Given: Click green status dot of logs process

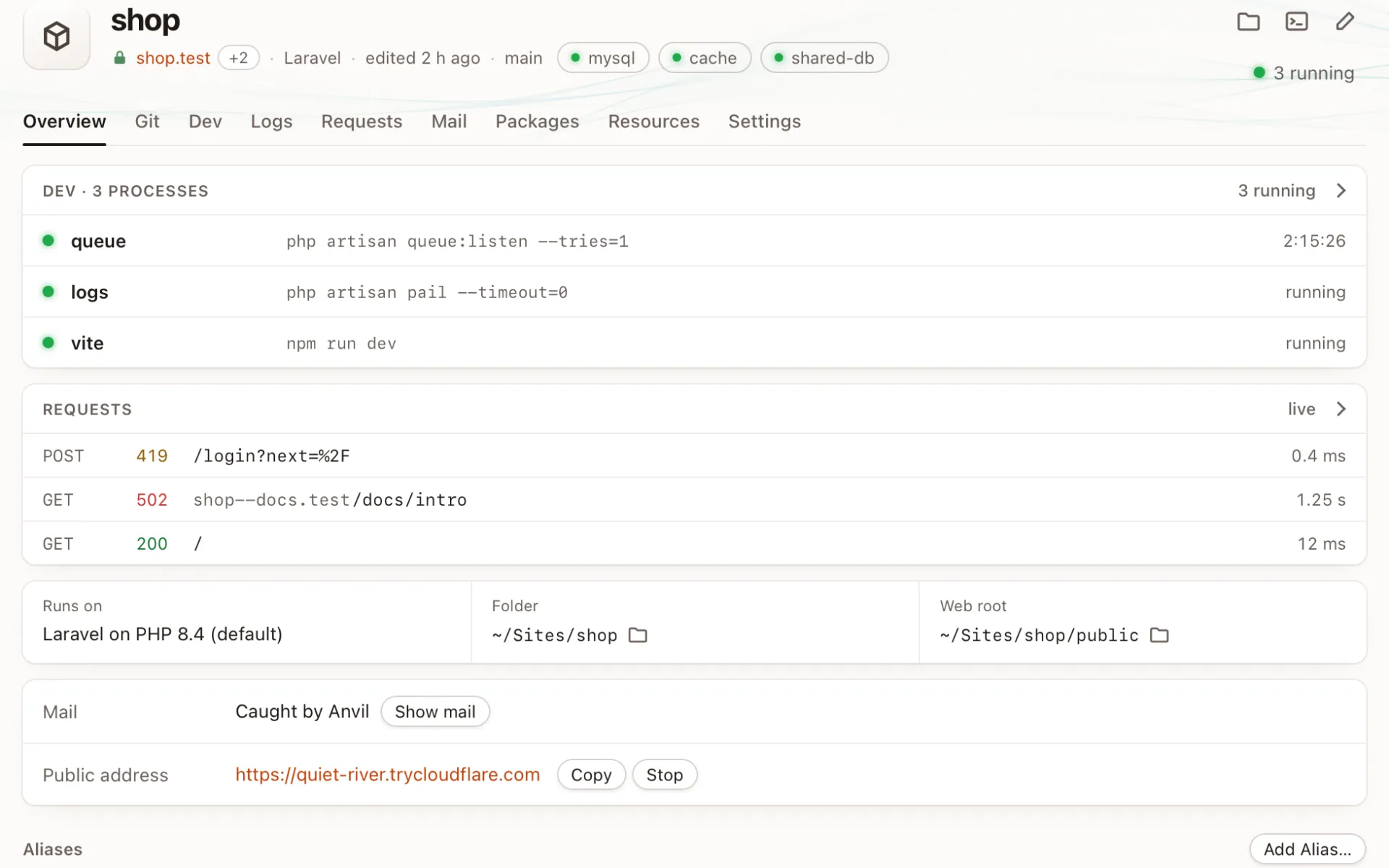Looking at the screenshot, I should (x=48, y=292).
